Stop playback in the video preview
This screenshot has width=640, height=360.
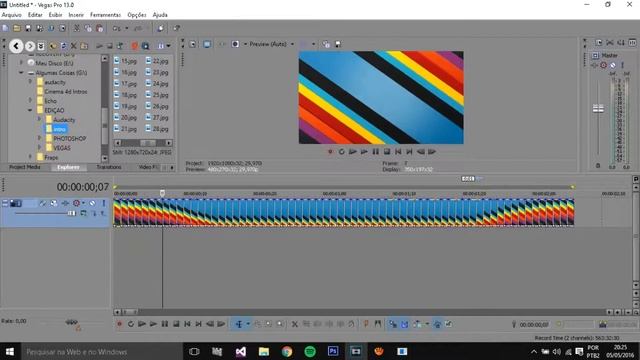pos(387,152)
